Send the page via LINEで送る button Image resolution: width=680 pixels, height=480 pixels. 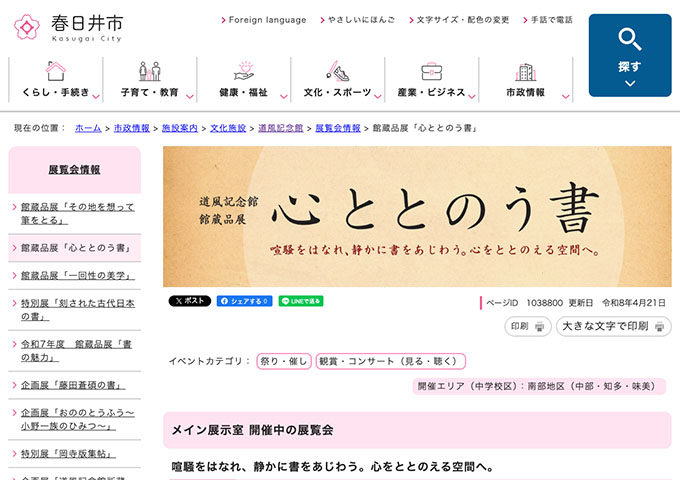(x=301, y=301)
